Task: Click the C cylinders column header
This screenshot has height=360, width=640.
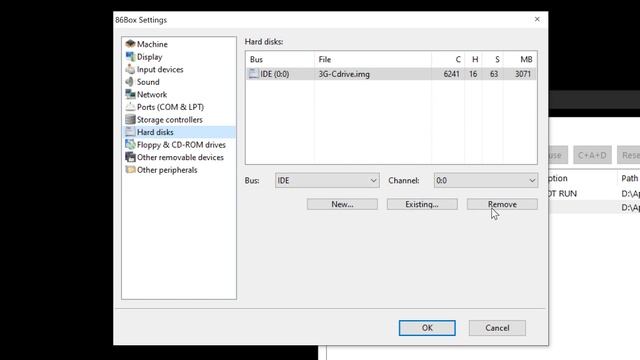Action: pos(448,60)
